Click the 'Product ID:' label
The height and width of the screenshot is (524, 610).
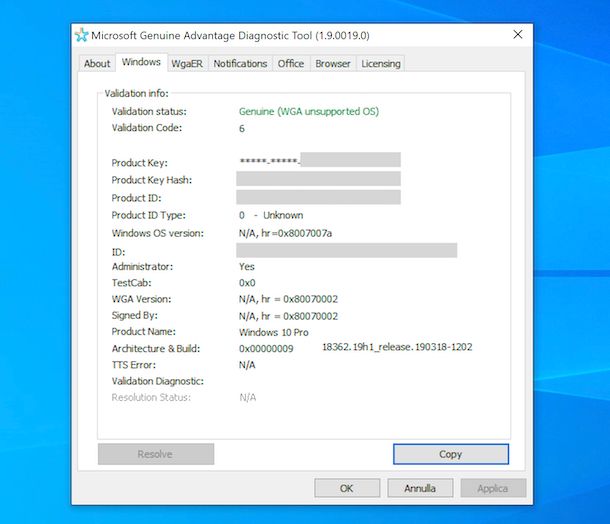(136, 198)
